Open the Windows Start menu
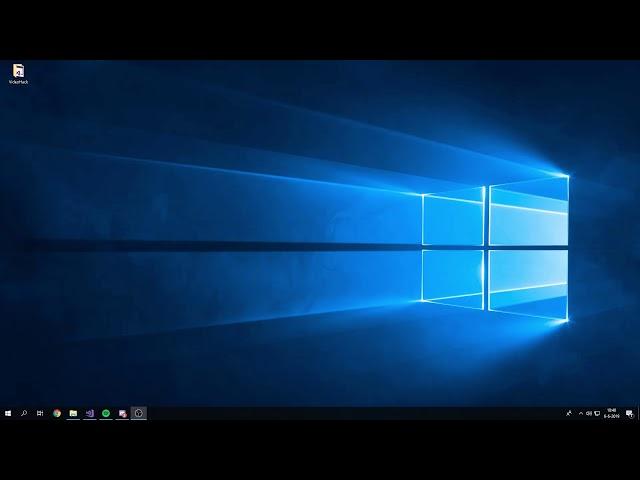The image size is (640, 480). tap(8, 413)
